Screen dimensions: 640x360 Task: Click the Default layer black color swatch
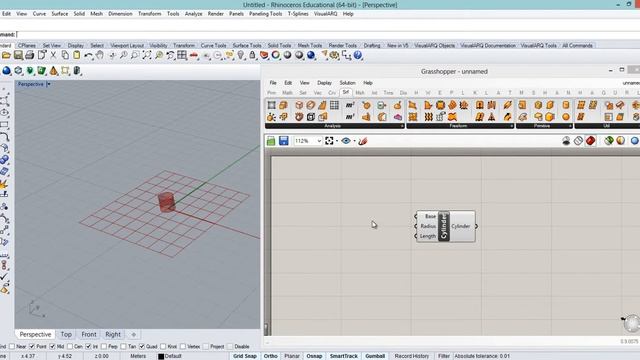tap(161, 356)
